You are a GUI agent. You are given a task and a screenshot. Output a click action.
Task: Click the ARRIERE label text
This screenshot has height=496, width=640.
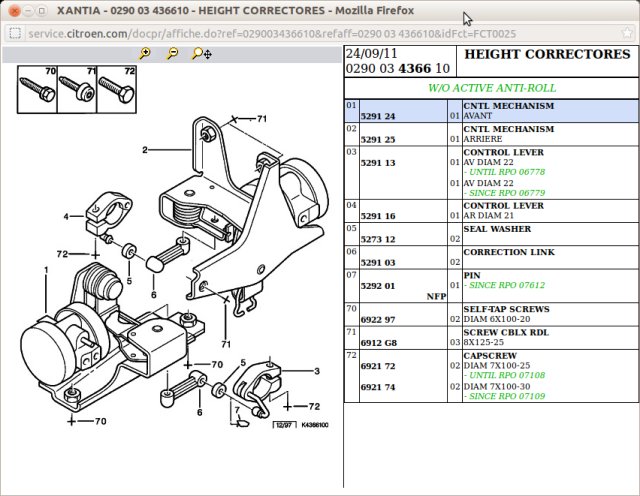click(482, 139)
